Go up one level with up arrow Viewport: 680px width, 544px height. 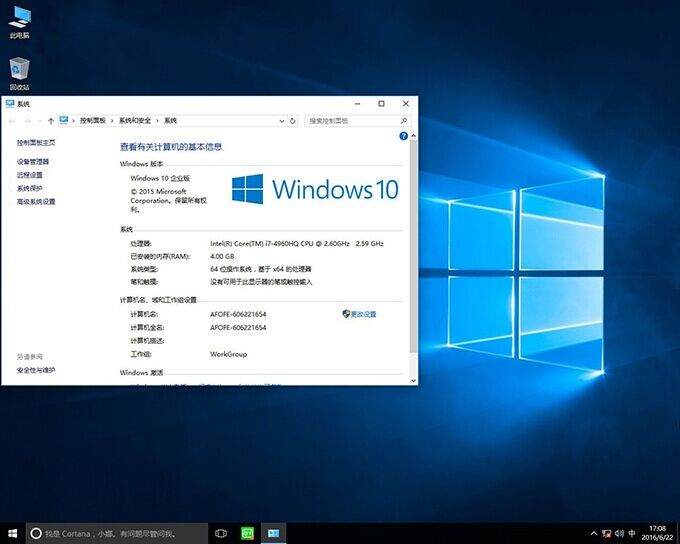(x=50, y=120)
